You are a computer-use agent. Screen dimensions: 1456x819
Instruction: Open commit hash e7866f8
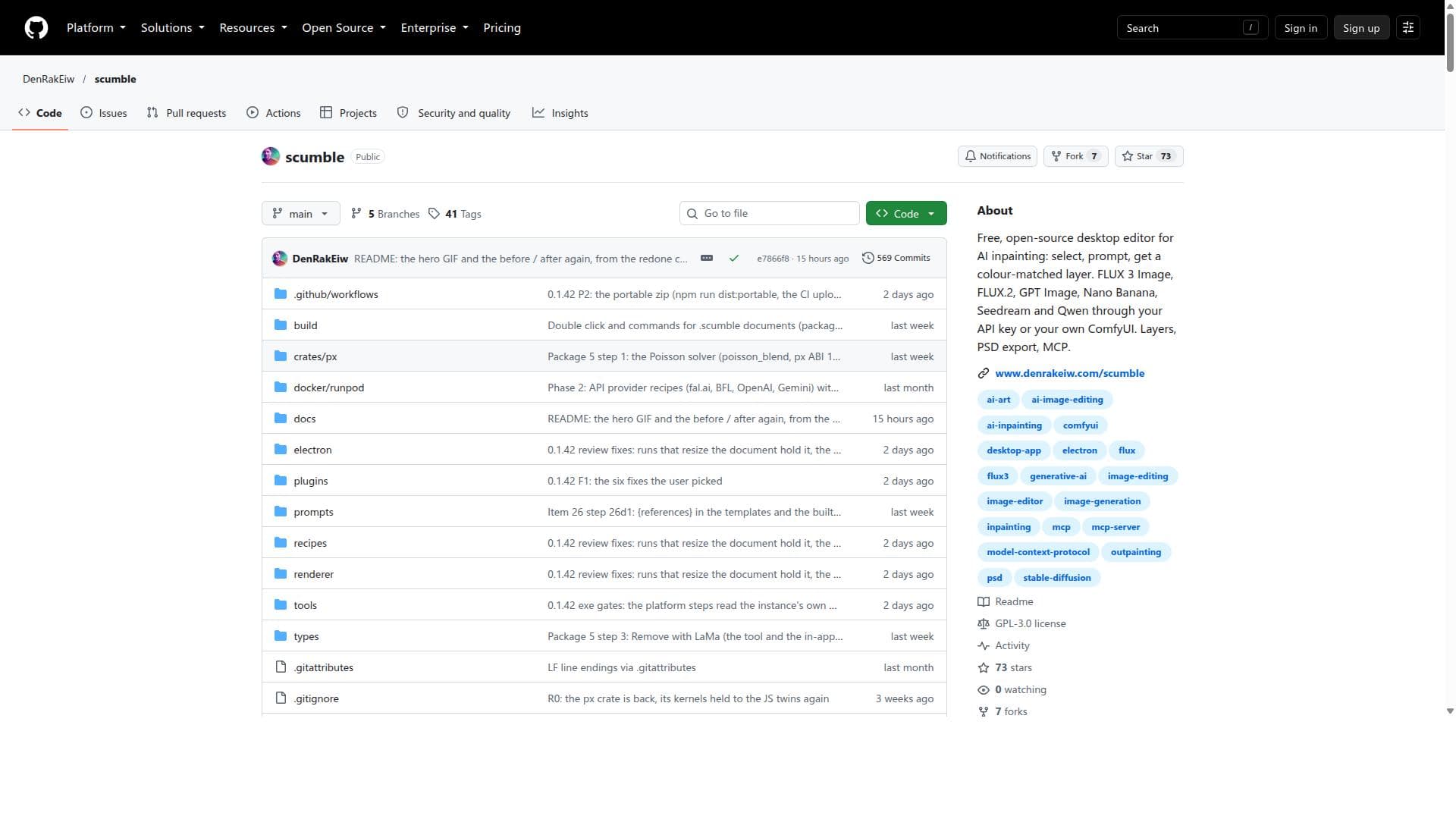point(773,259)
